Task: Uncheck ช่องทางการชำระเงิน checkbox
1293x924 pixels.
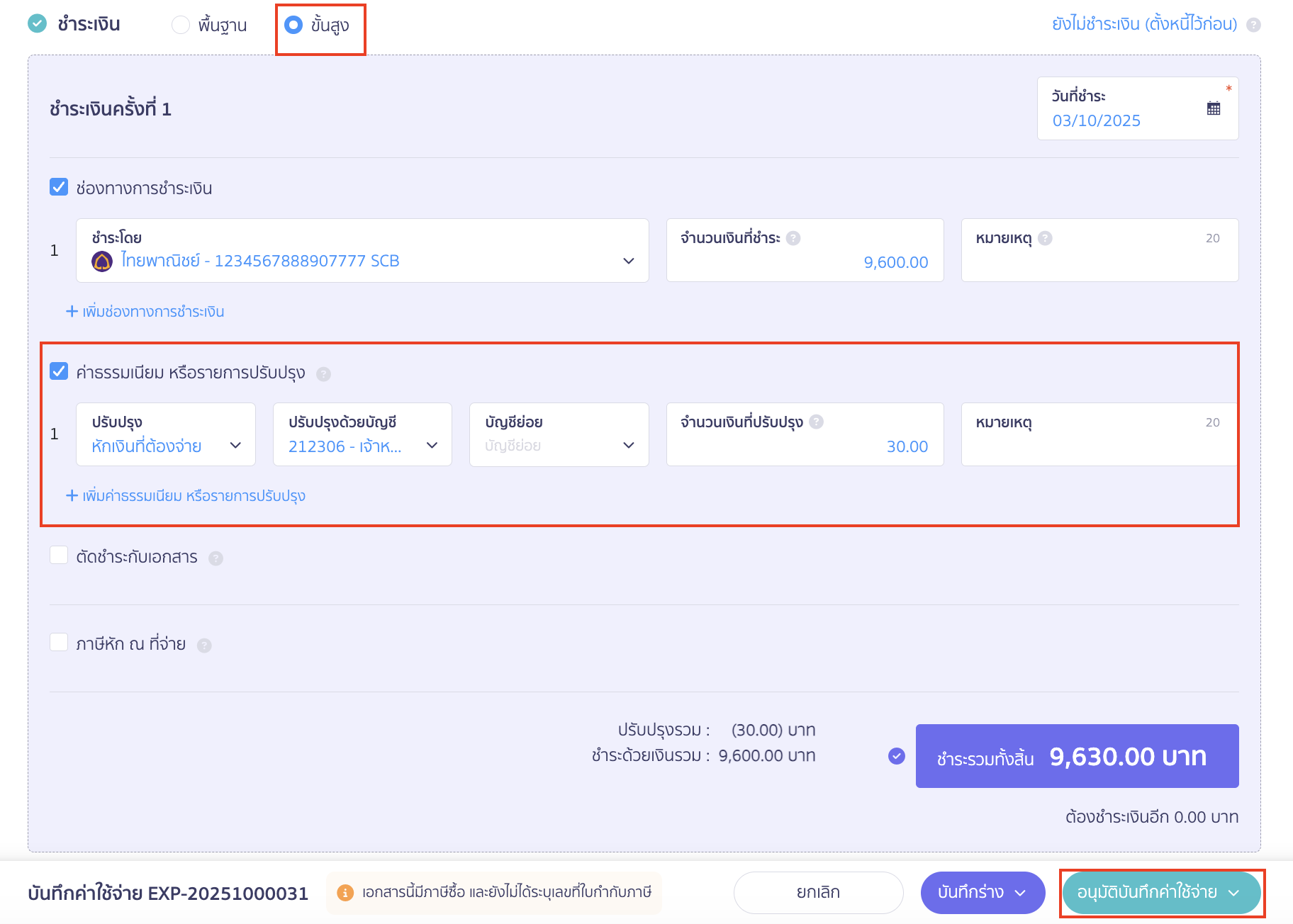Action: click(x=59, y=187)
